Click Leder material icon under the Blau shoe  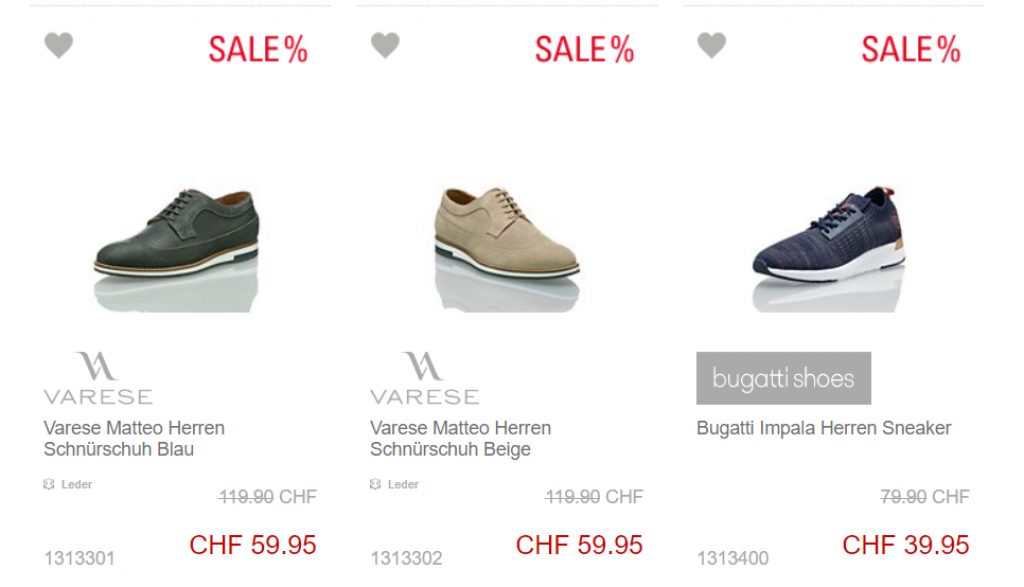click(49, 484)
